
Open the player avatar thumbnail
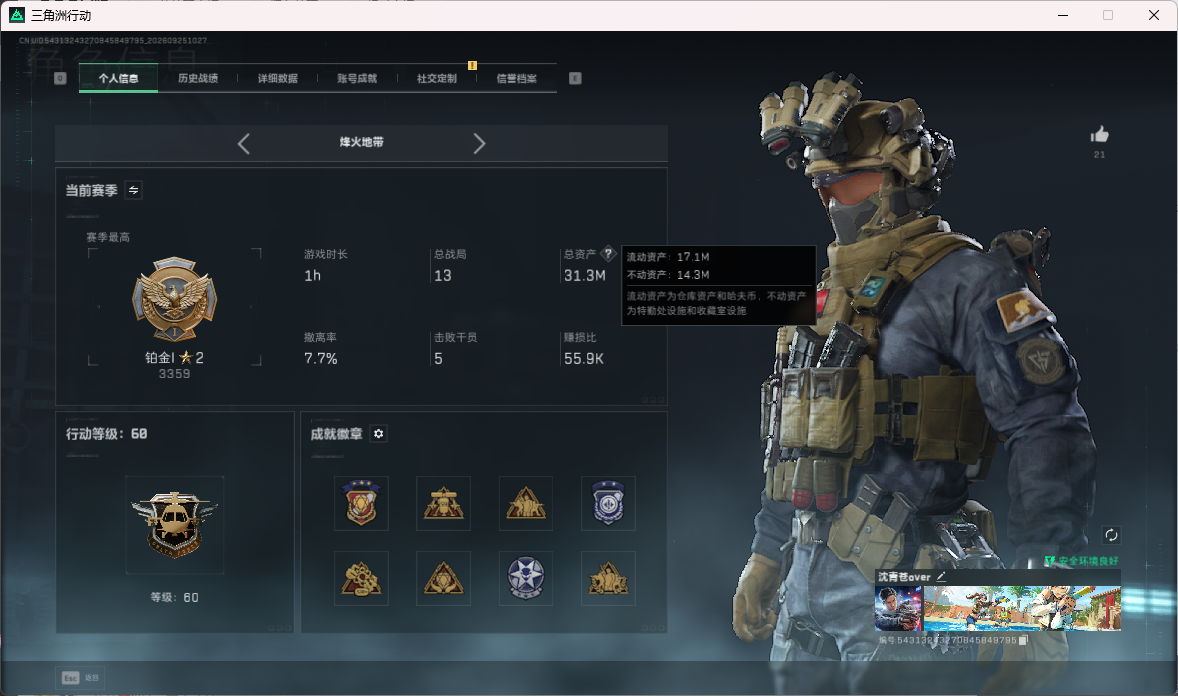(x=898, y=608)
